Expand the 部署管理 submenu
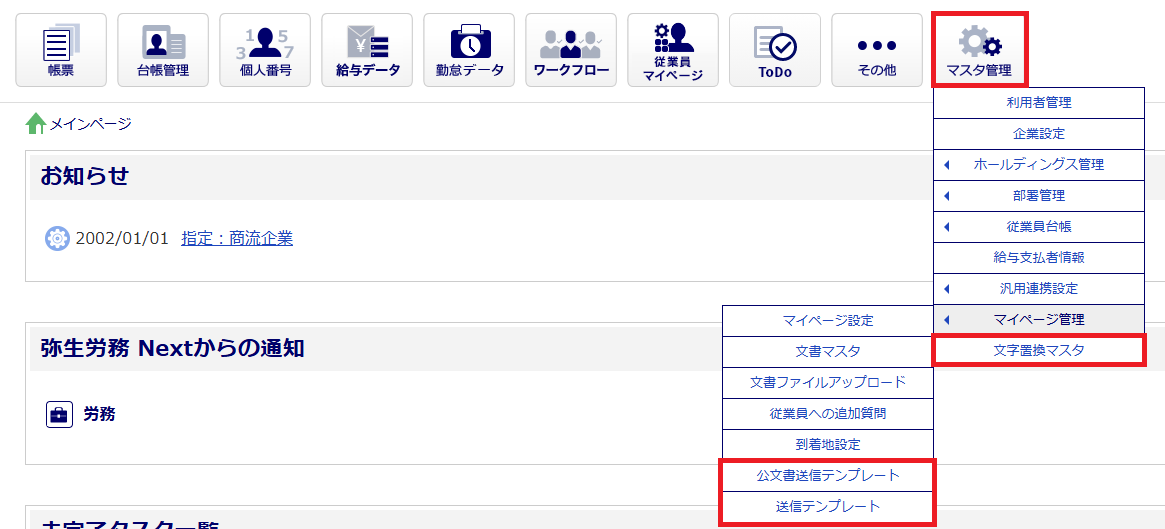1165x529 pixels. pyautogui.click(x=1038, y=196)
